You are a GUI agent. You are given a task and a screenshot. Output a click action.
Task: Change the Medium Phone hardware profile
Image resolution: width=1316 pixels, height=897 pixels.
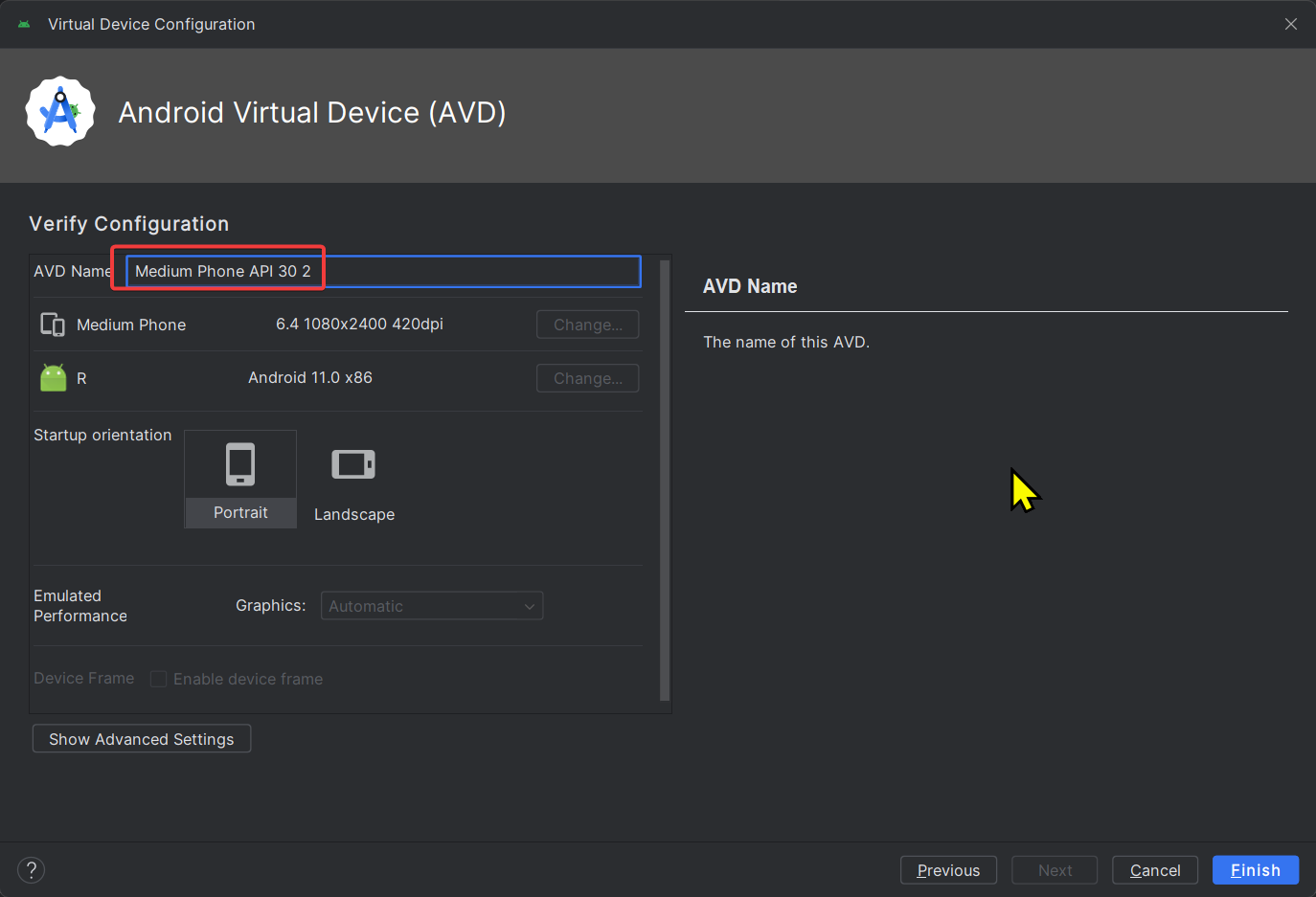[588, 325]
